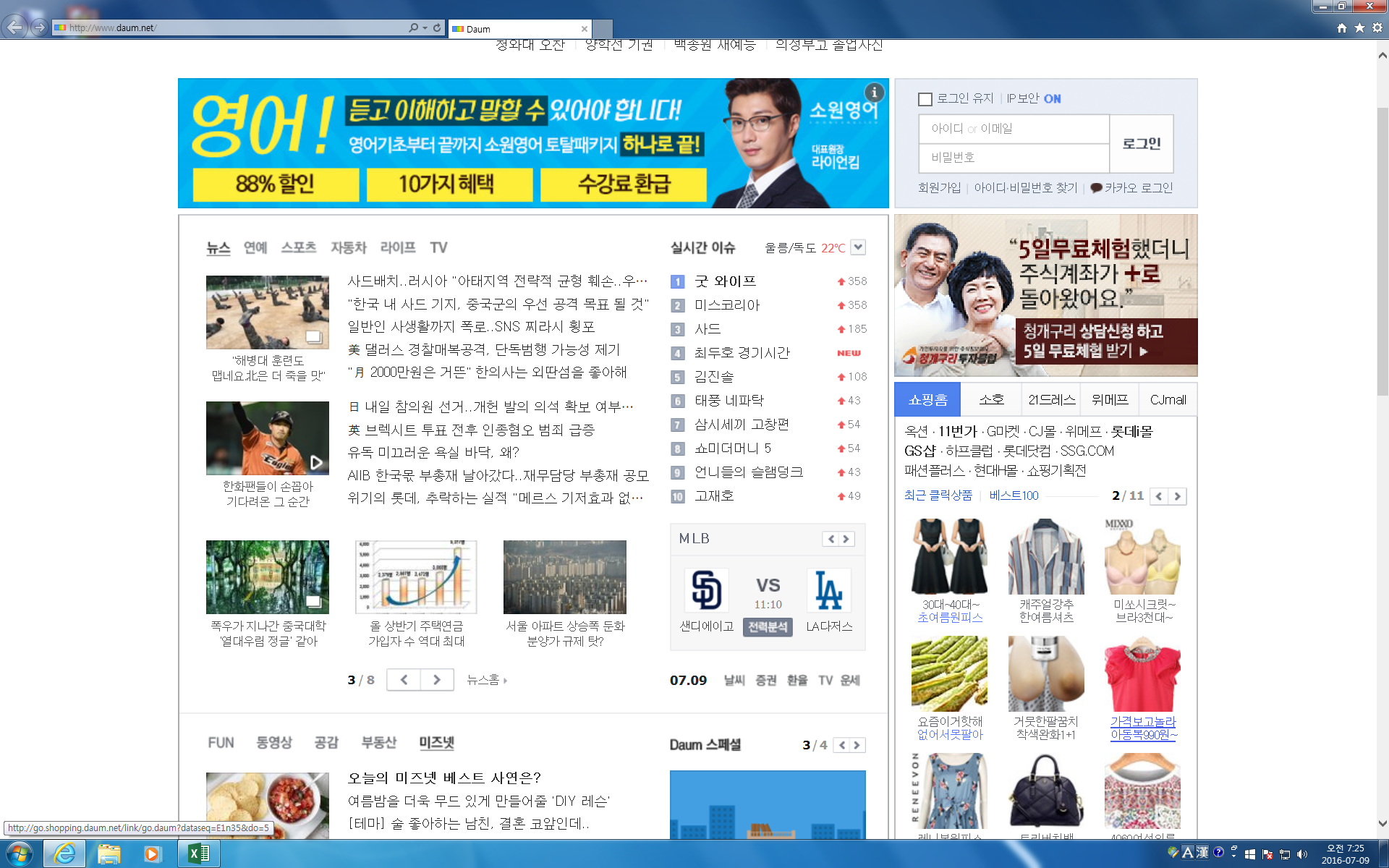The image size is (1389, 868).
Task: Click the next arrow in the MLB widget
Action: click(x=846, y=539)
